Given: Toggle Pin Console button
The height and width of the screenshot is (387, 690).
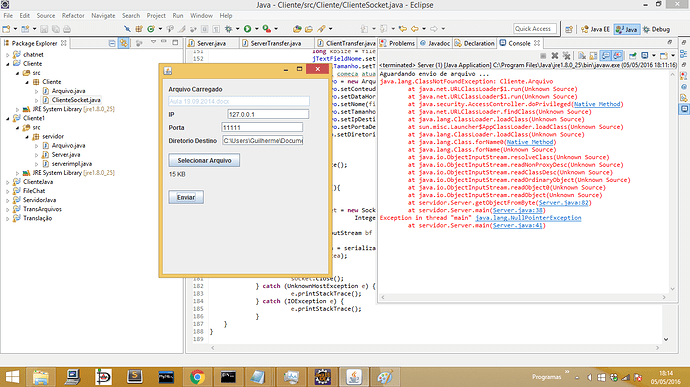Looking at the screenshot, I should 633,55.
